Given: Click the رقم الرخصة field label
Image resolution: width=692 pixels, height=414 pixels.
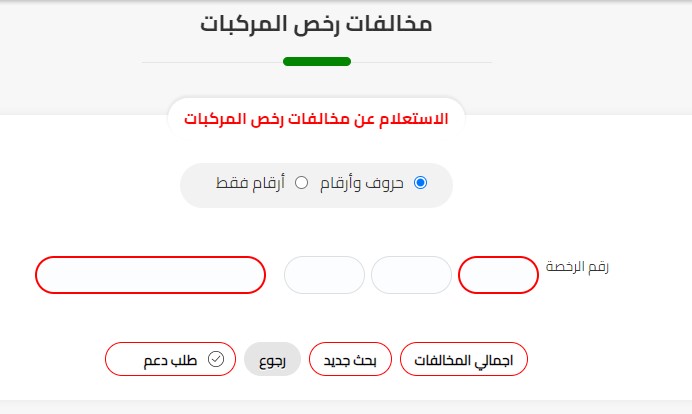Looking at the screenshot, I should tap(577, 267).
